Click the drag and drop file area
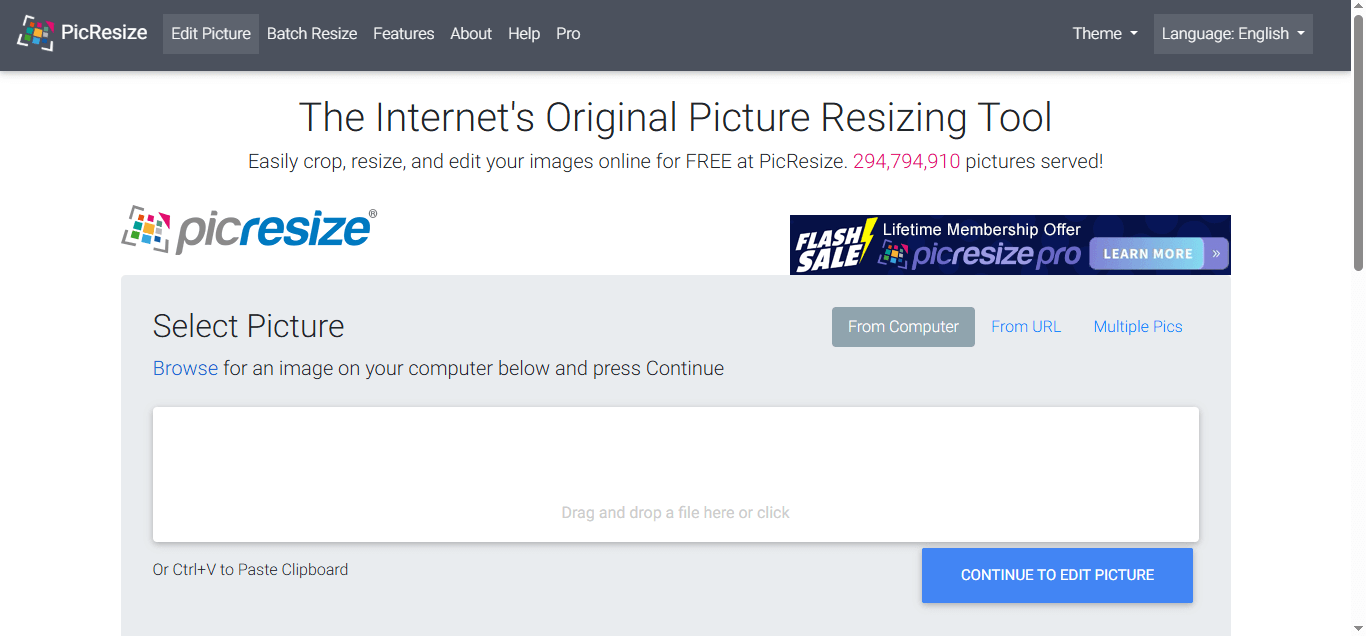This screenshot has width=1366, height=636. 675,474
